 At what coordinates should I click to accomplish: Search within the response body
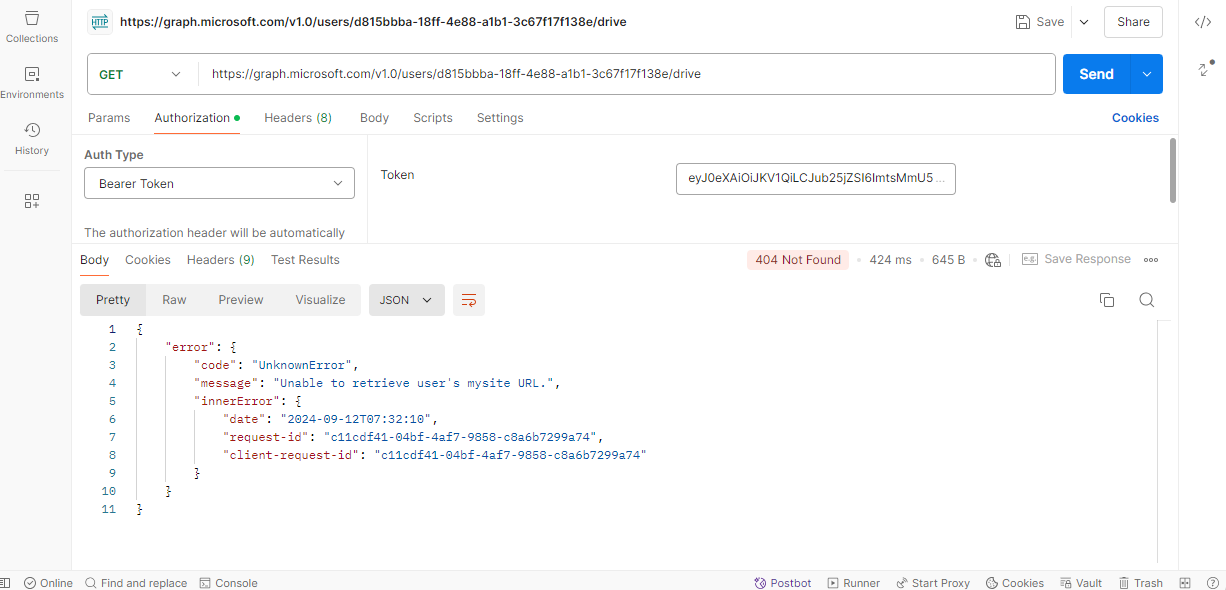(x=1147, y=300)
